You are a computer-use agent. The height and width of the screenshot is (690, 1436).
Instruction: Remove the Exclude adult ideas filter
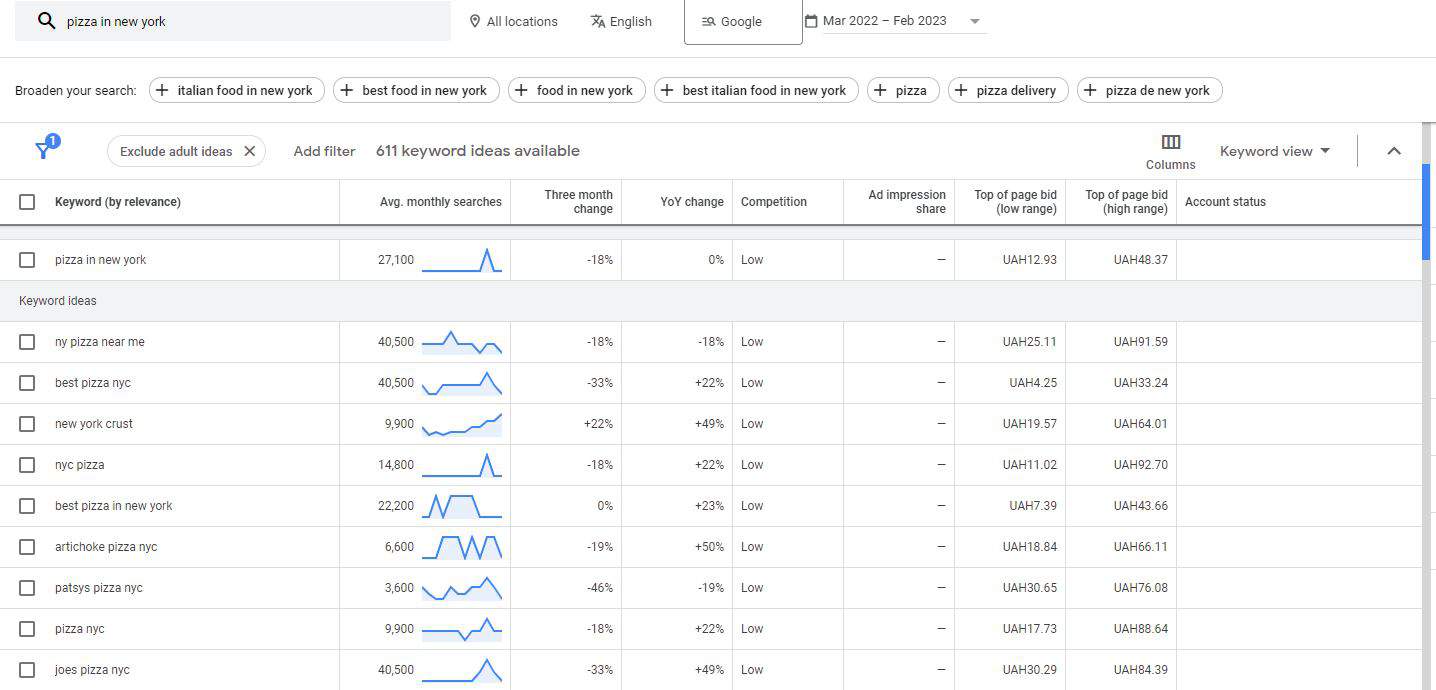tap(250, 150)
